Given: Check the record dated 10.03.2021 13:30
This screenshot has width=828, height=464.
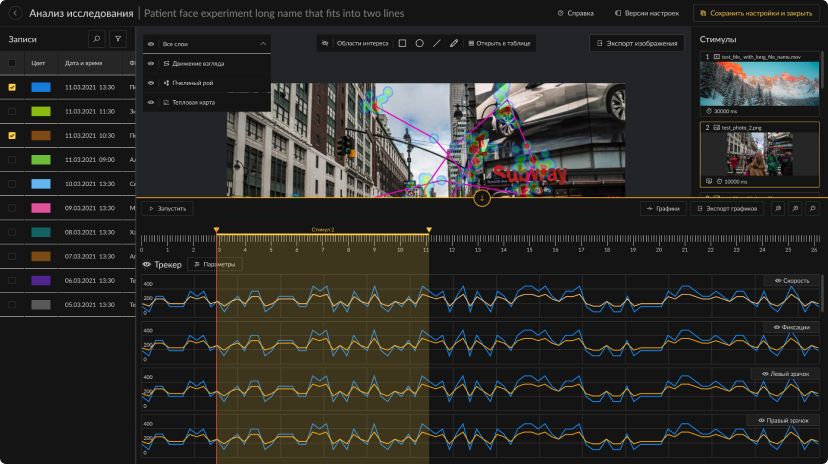Looking at the screenshot, I should coord(12,184).
